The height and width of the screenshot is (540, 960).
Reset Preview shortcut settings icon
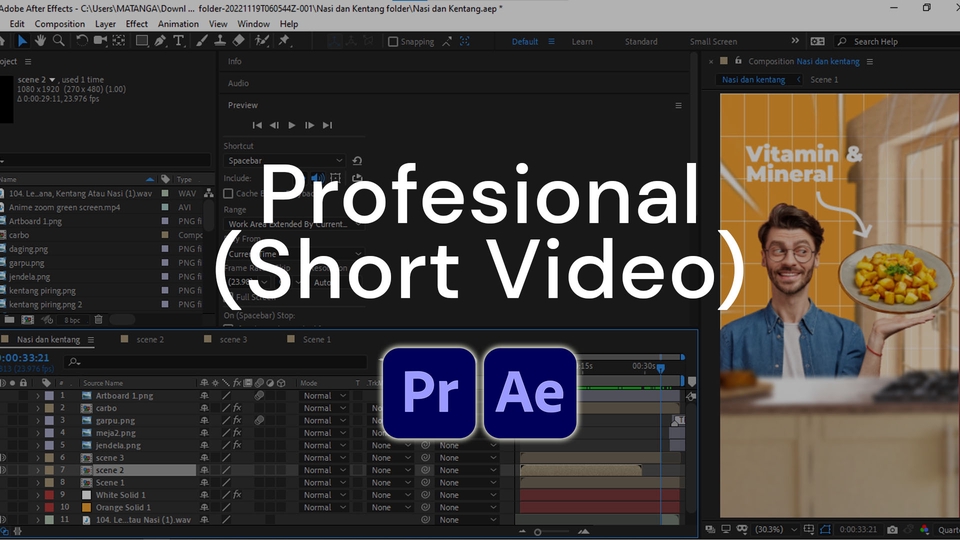(357, 161)
